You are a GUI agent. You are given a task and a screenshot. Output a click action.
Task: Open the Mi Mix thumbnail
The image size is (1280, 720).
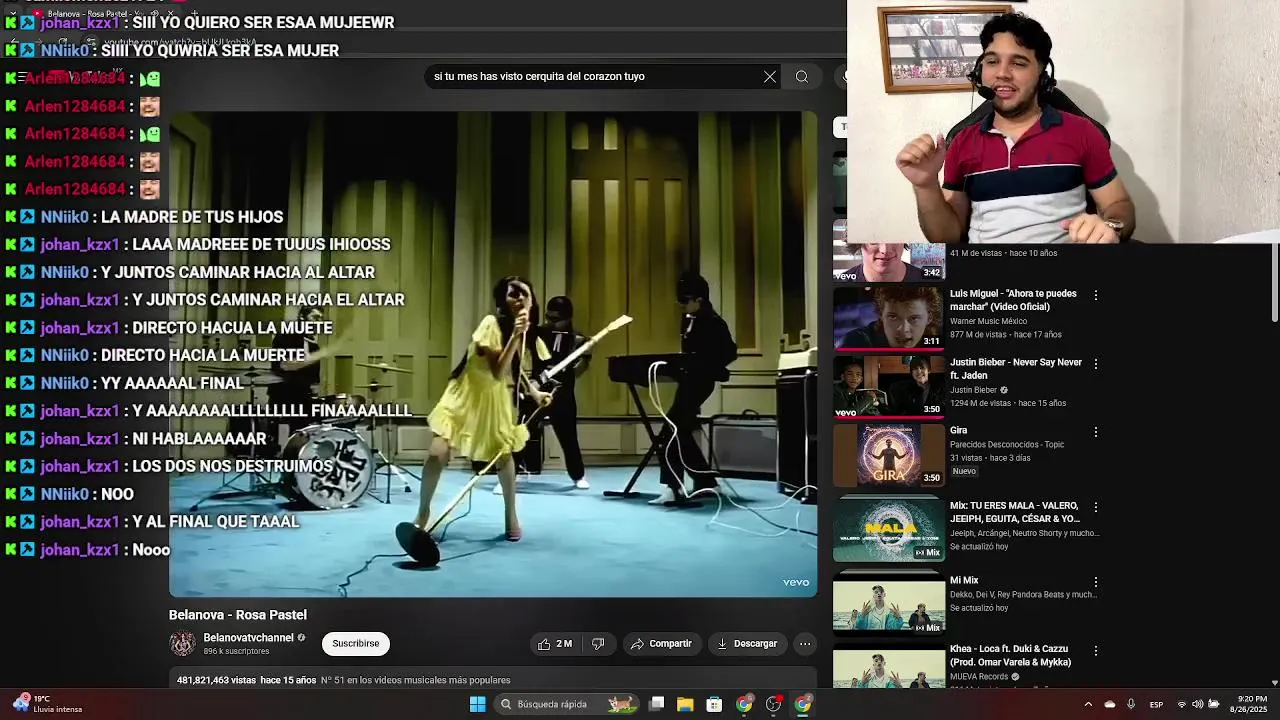[x=889, y=604]
